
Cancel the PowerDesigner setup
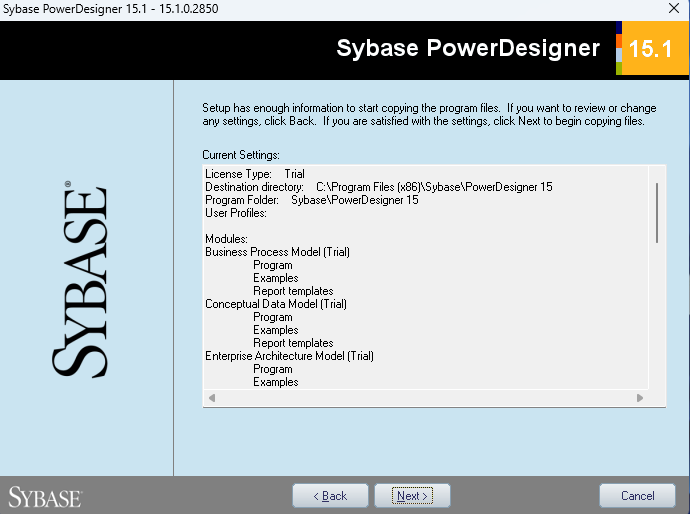point(637,496)
